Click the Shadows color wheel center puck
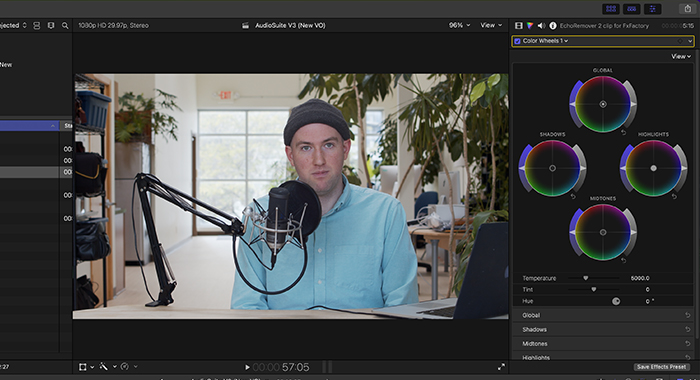Image resolution: width=700 pixels, height=380 pixels. click(552, 168)
